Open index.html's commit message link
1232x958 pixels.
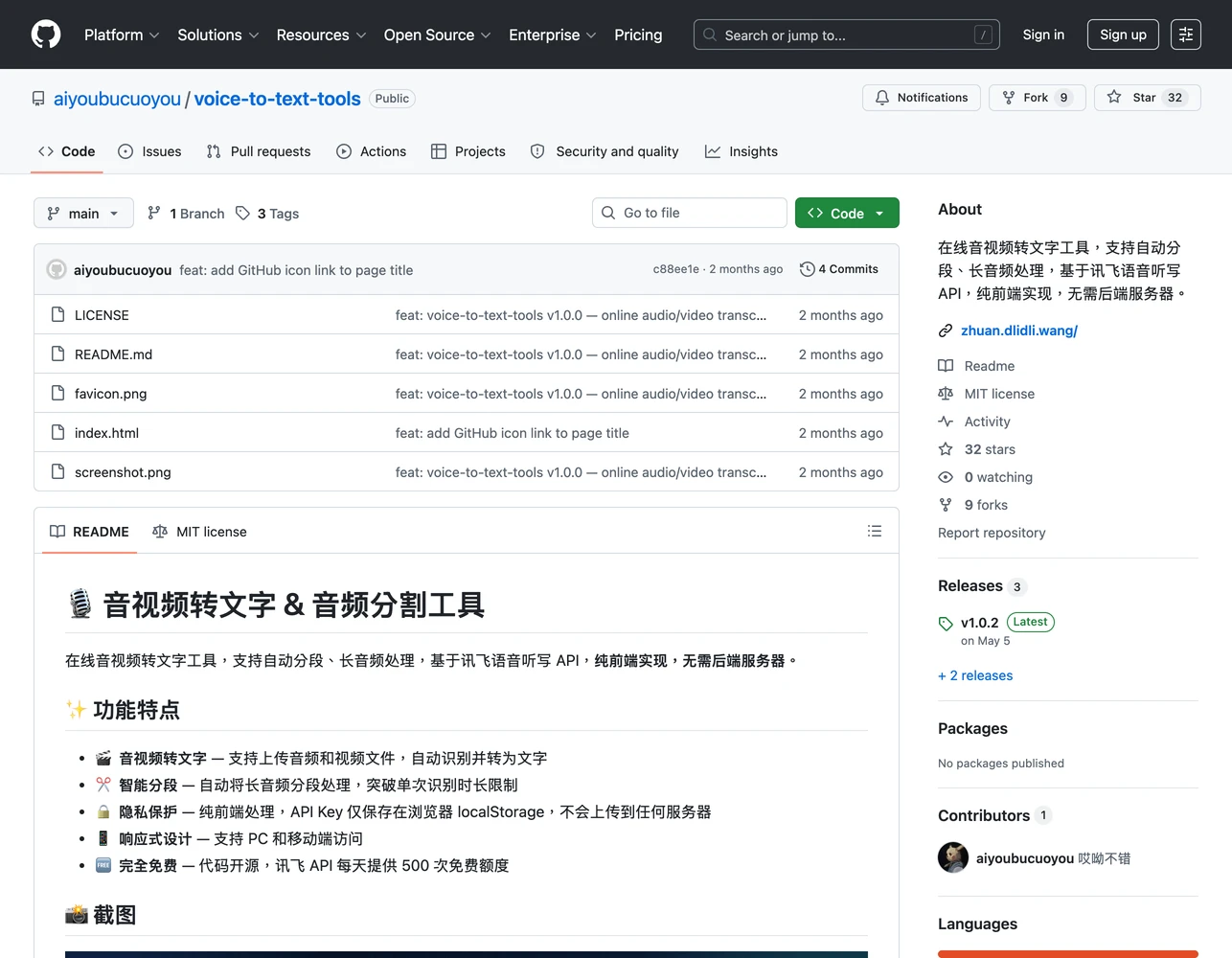(x=513, y=433)
